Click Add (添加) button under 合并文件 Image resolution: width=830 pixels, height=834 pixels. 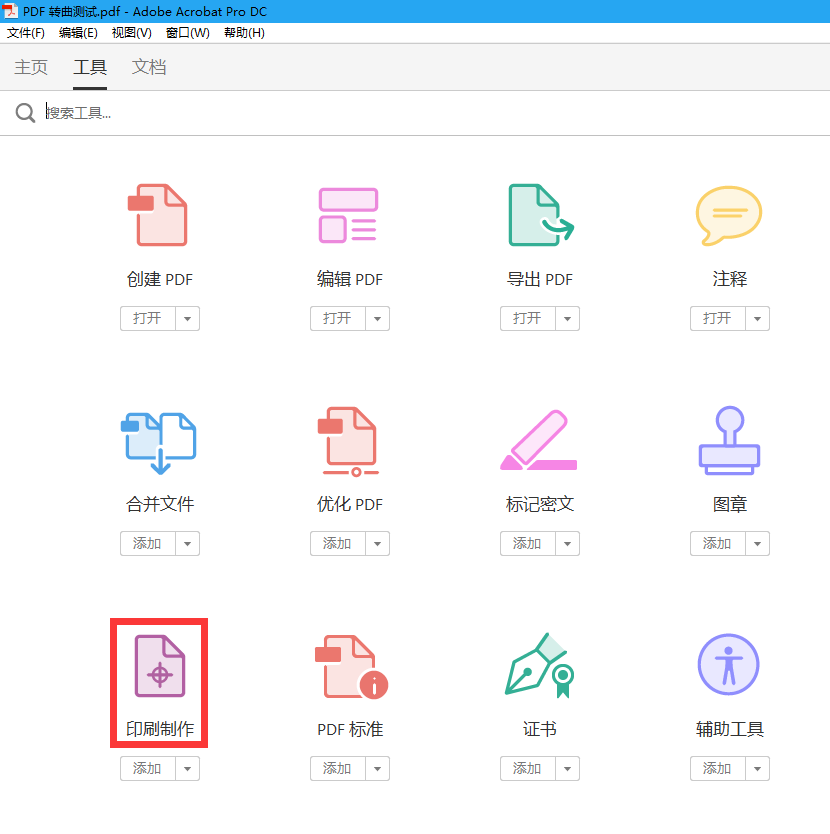pos(147,544)
